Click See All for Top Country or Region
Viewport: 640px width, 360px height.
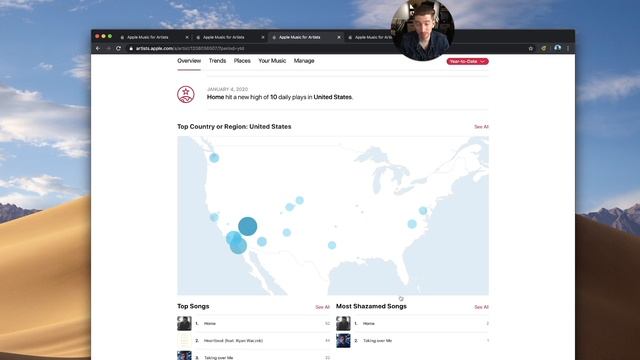click(x=481, y=127)
